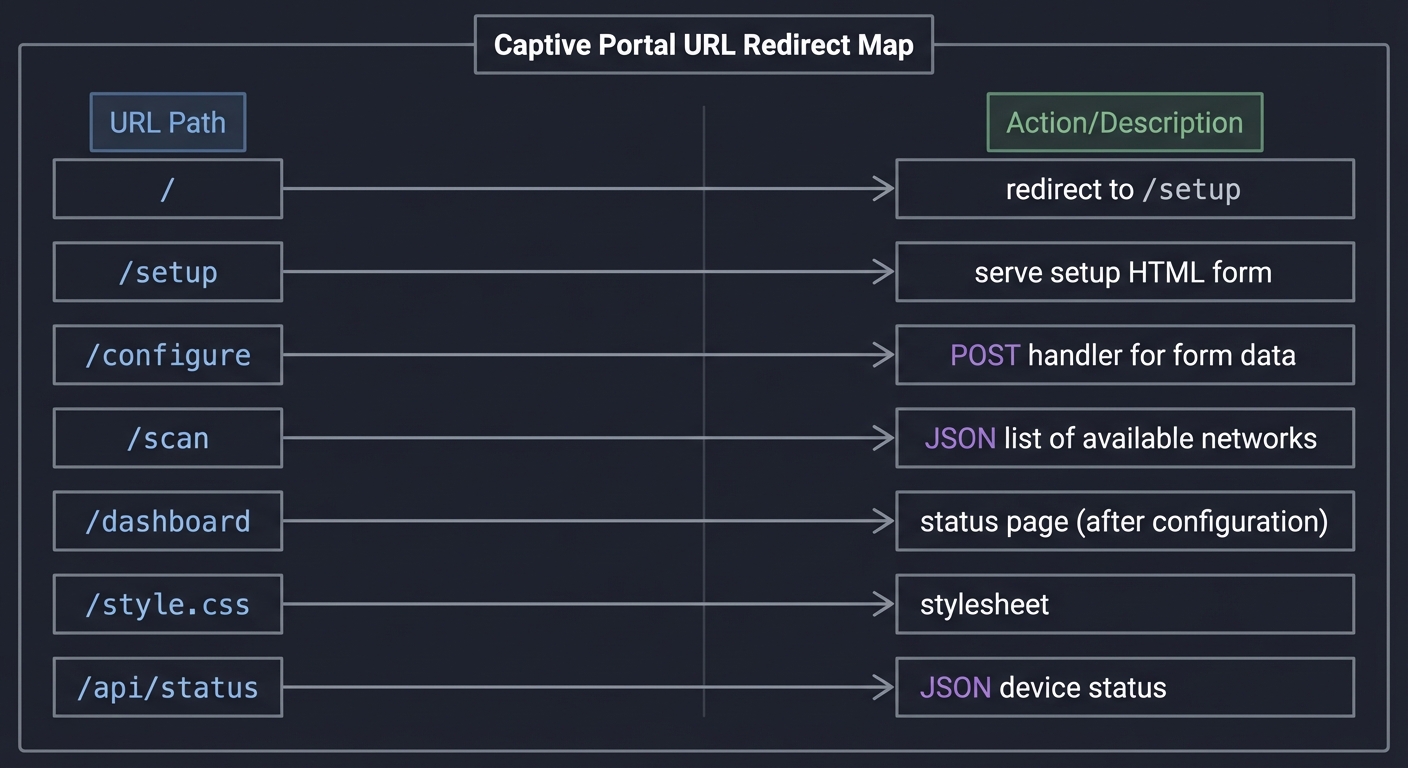Image resolution: width=1408 pixels, height=768 pixels.
Task: Select the root / path box
Action: pos(167,188)
